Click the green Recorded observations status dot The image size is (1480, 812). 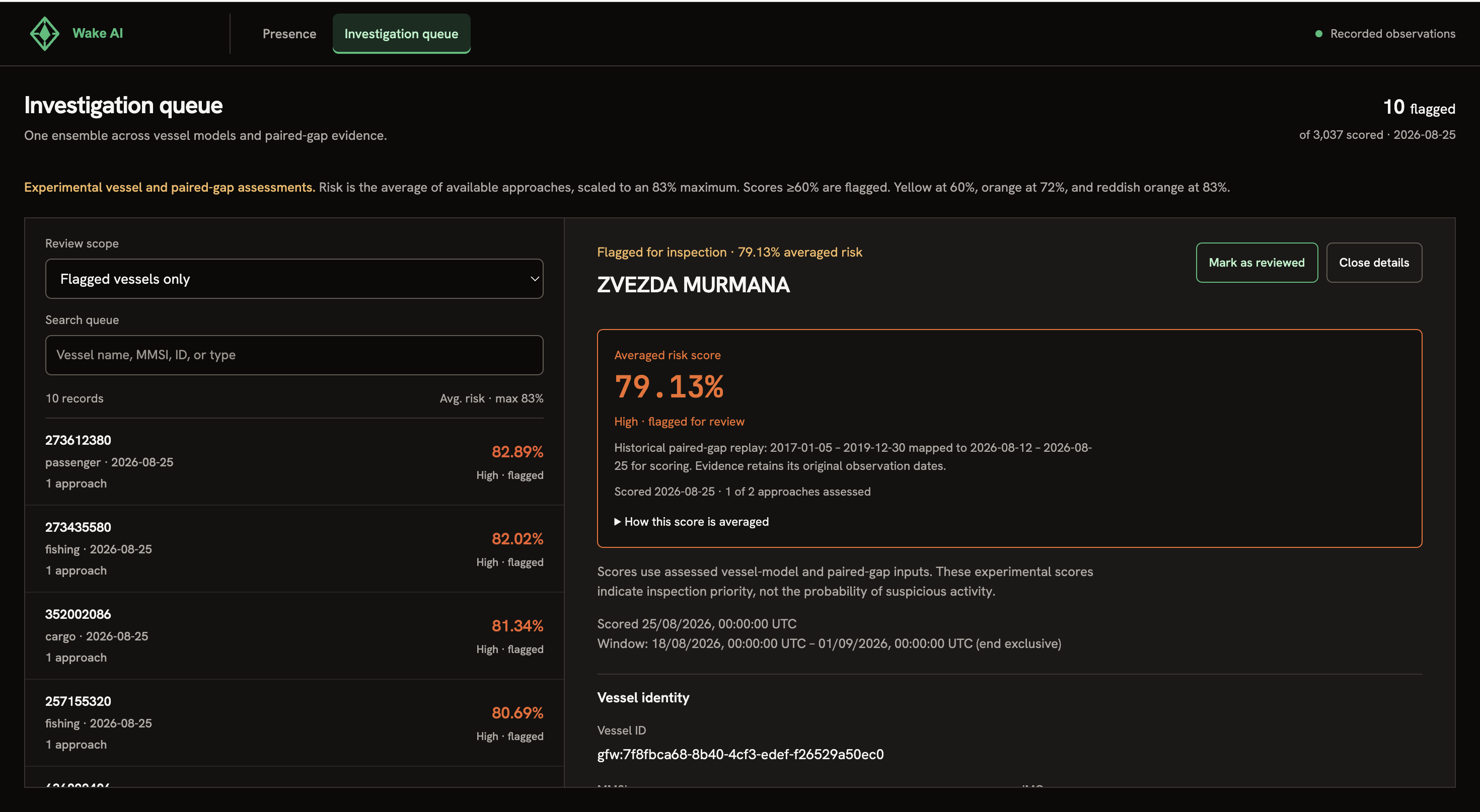[x=1318, y=34]
